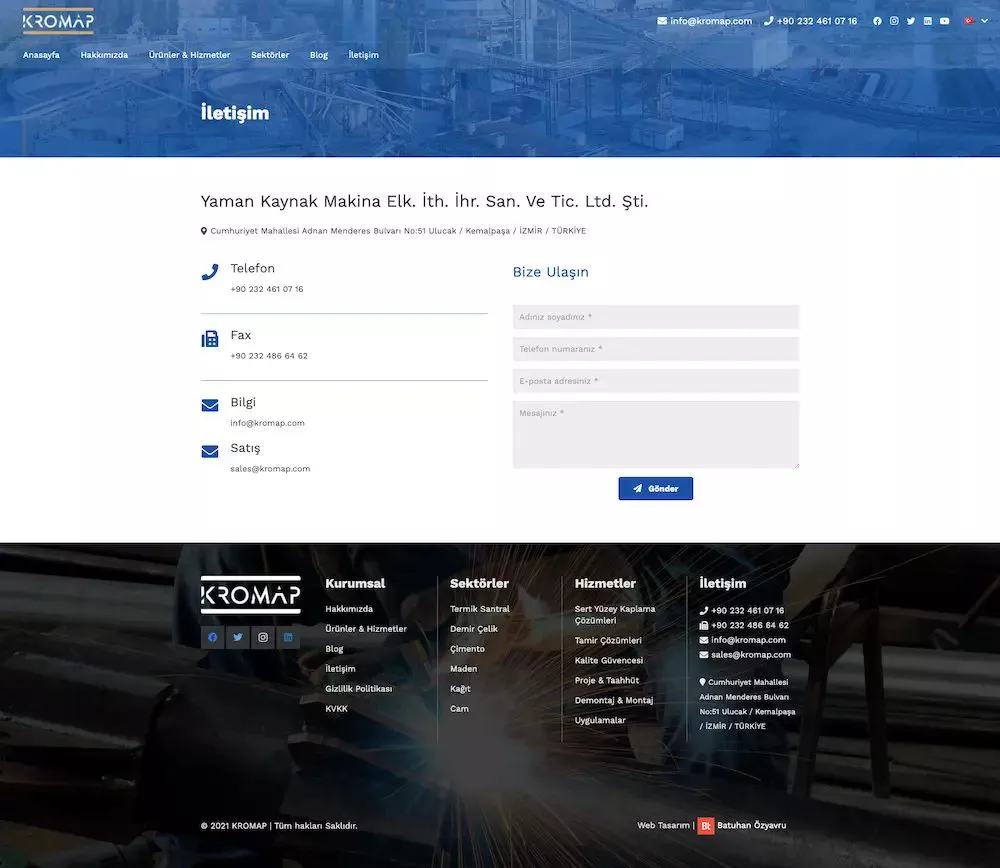Click the envelope icon next to Bilgi

click(x=210, y=406)
